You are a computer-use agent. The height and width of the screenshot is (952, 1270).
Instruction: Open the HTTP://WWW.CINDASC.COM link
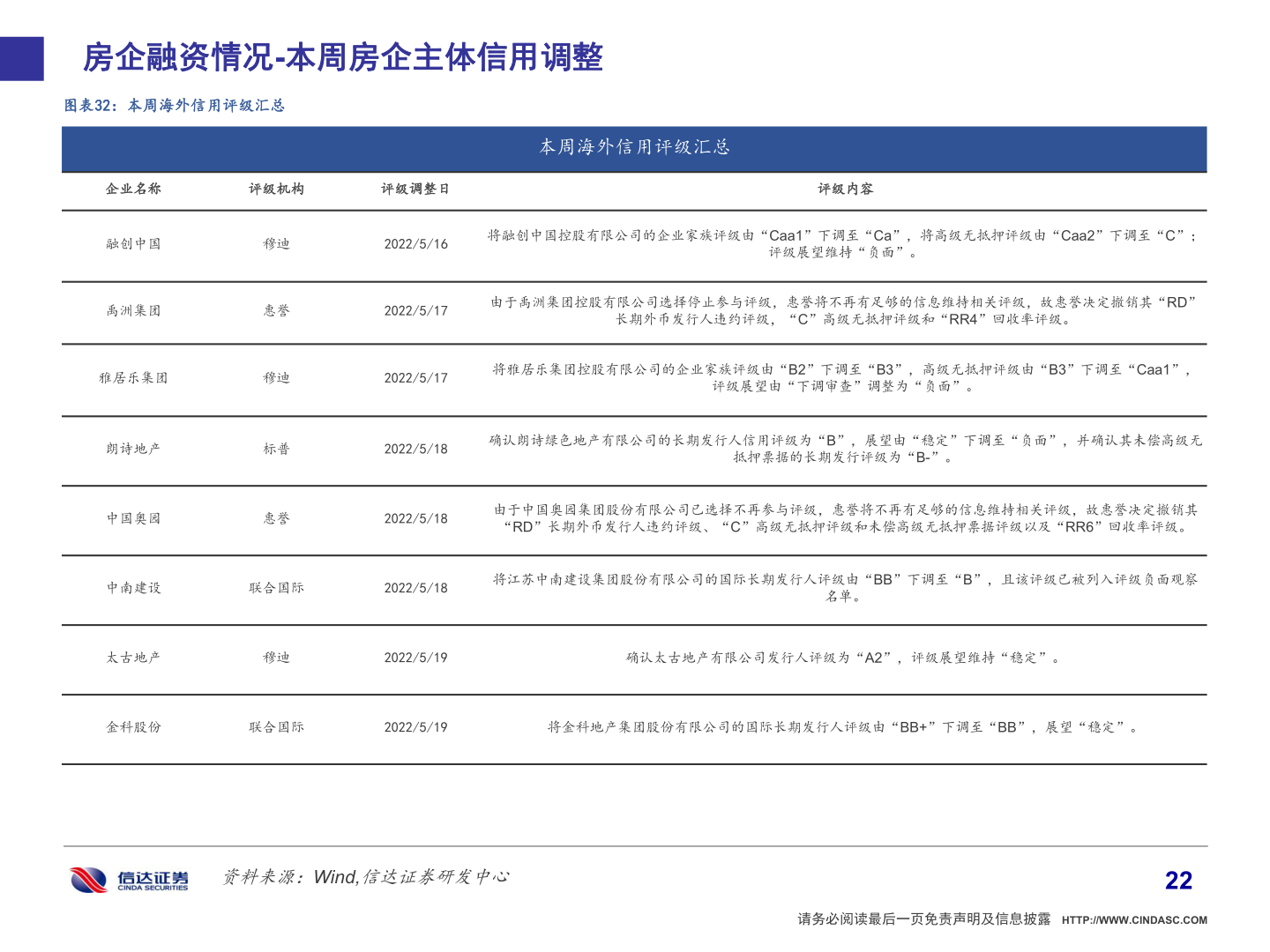(x=1134, y=920)
